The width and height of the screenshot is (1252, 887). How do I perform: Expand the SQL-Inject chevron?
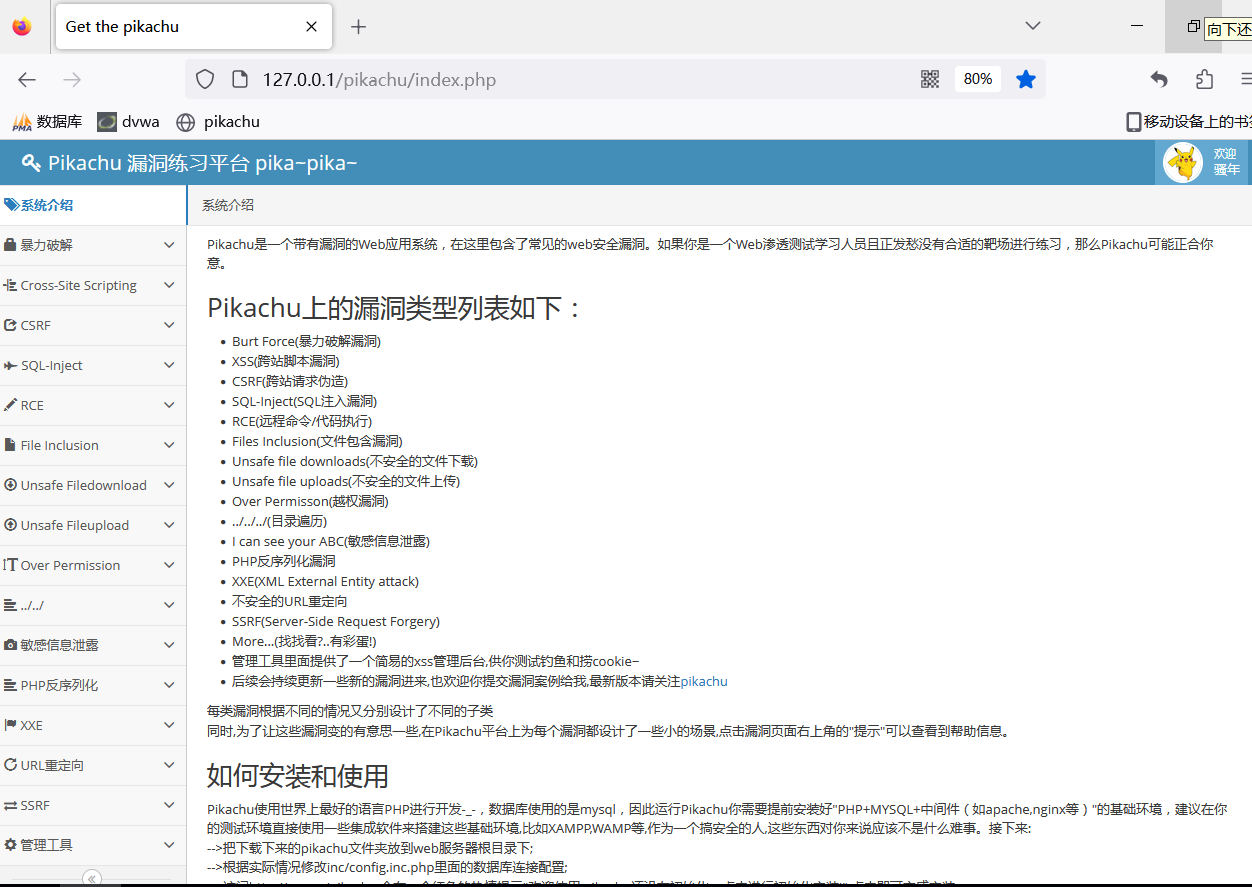pyautogui.click(x=169, y=365)
